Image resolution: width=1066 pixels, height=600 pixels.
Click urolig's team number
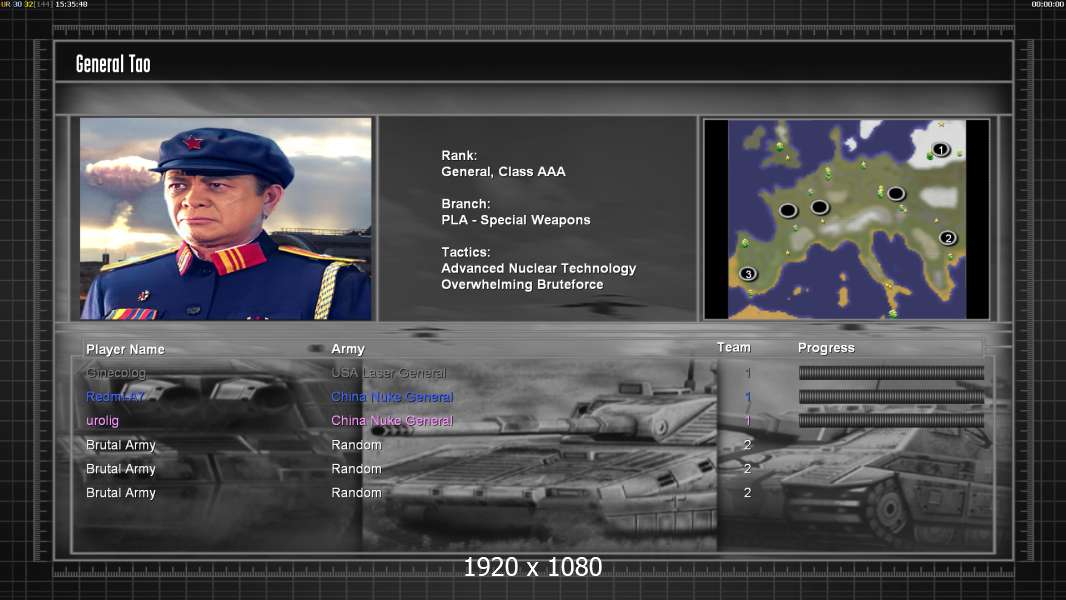tap(748, 421)
